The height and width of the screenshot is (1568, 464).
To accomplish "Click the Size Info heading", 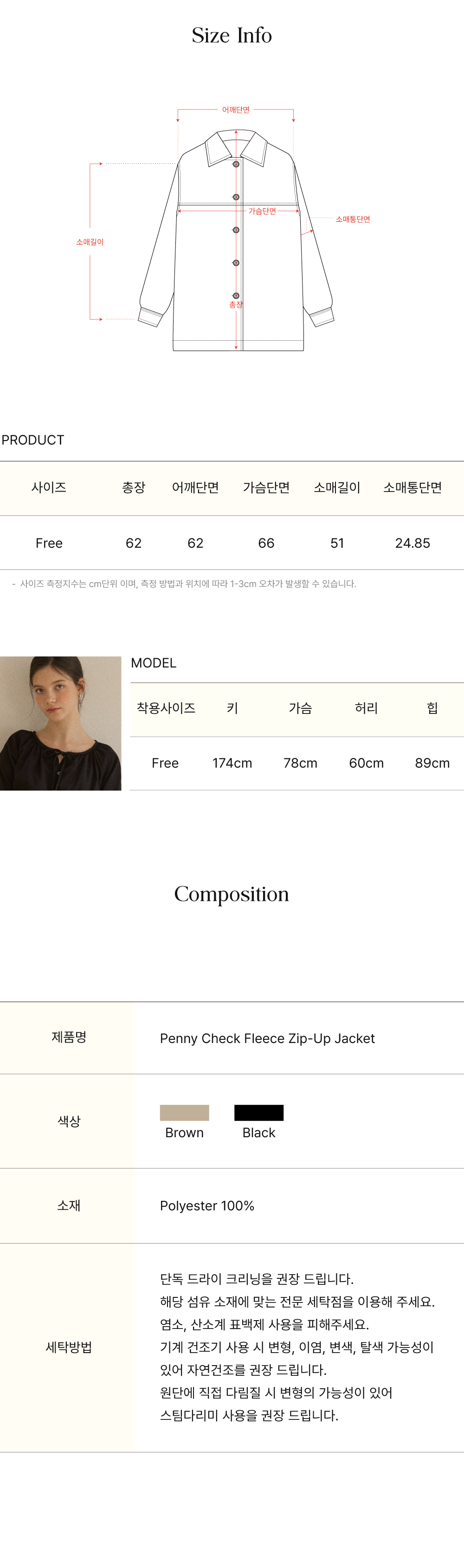I will tap(232, 35).
